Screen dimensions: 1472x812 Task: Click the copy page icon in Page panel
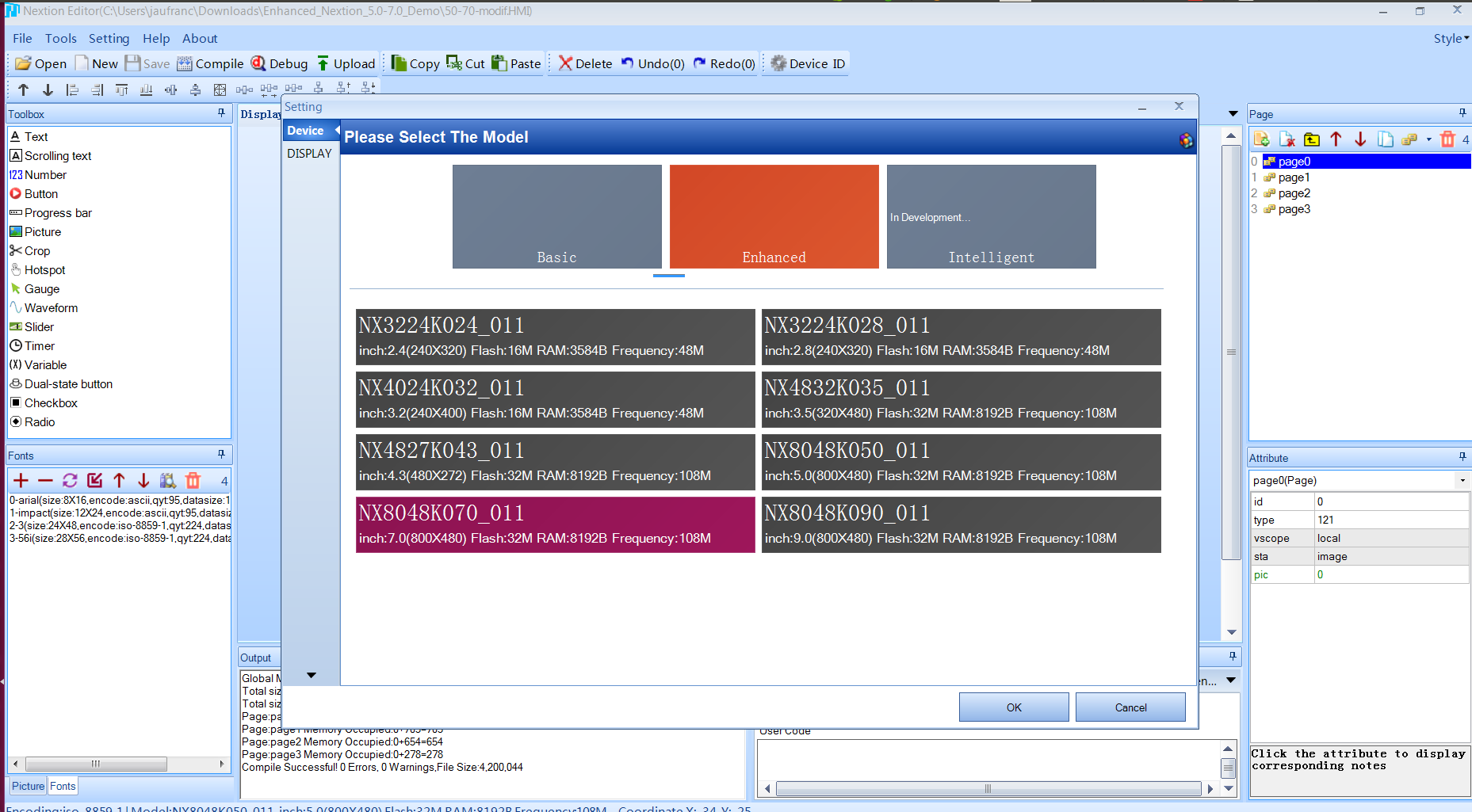1385,139
